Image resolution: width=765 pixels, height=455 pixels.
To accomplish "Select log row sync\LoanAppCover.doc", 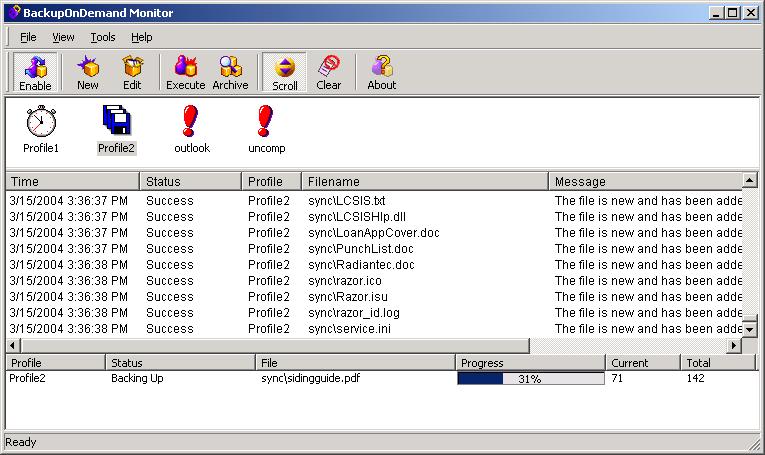I will [x=375, y=233].
